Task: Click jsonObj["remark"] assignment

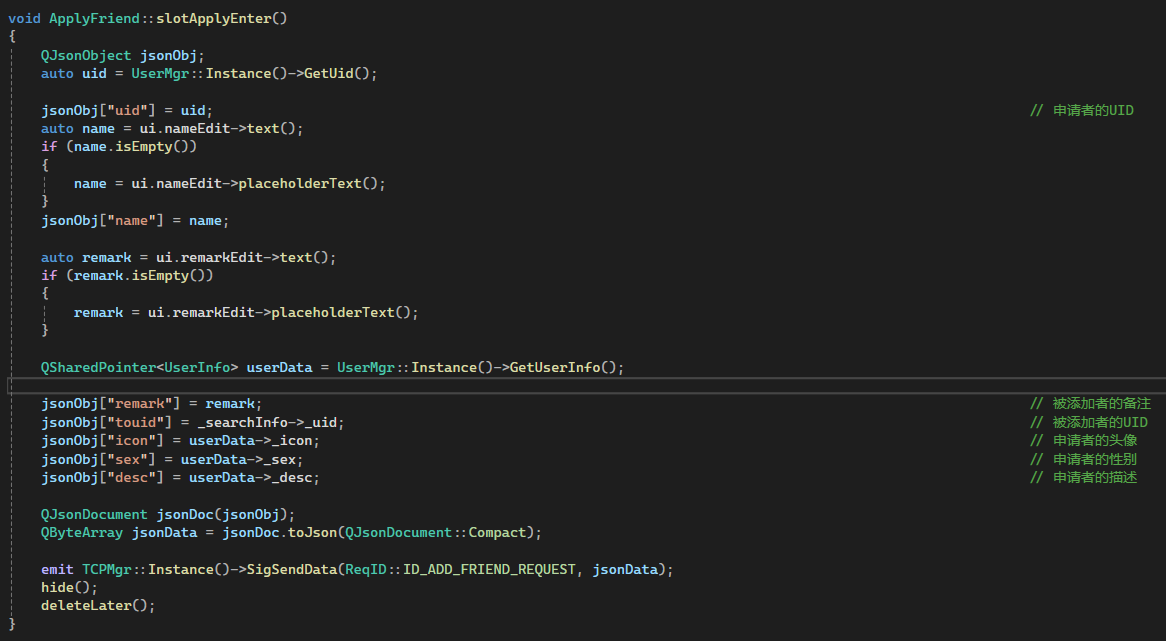Action: coord(151,404)
